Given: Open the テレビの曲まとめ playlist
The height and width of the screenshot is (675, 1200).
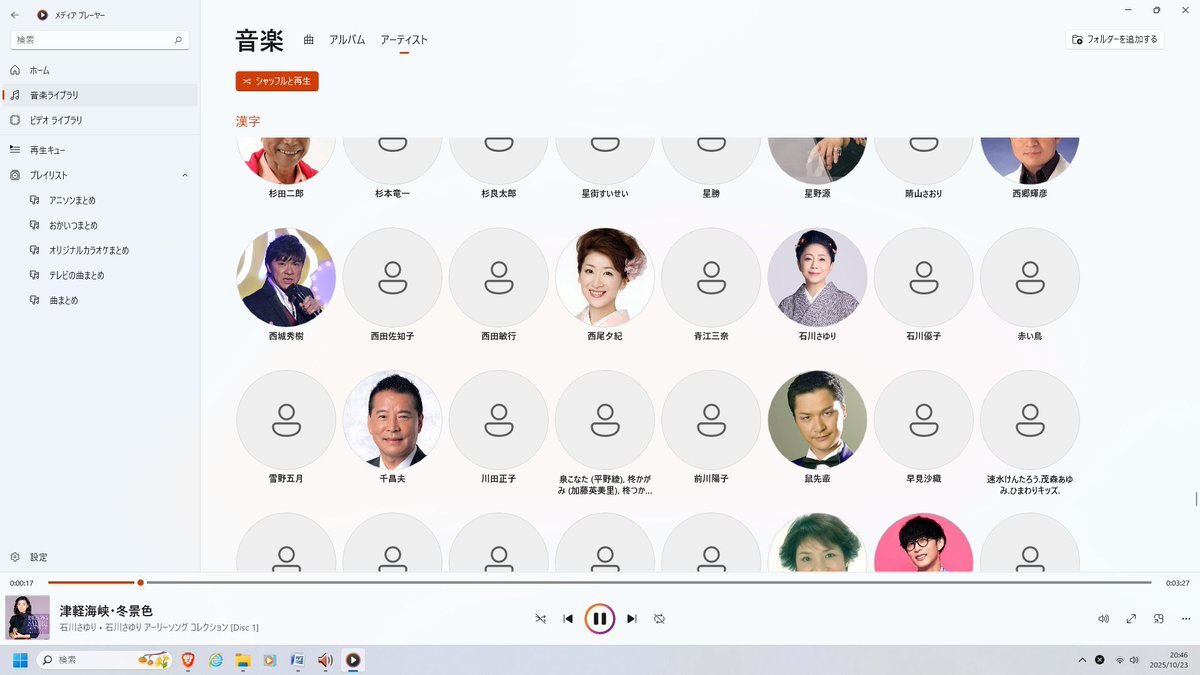Looking at the screenshot, I should [100, 275].
